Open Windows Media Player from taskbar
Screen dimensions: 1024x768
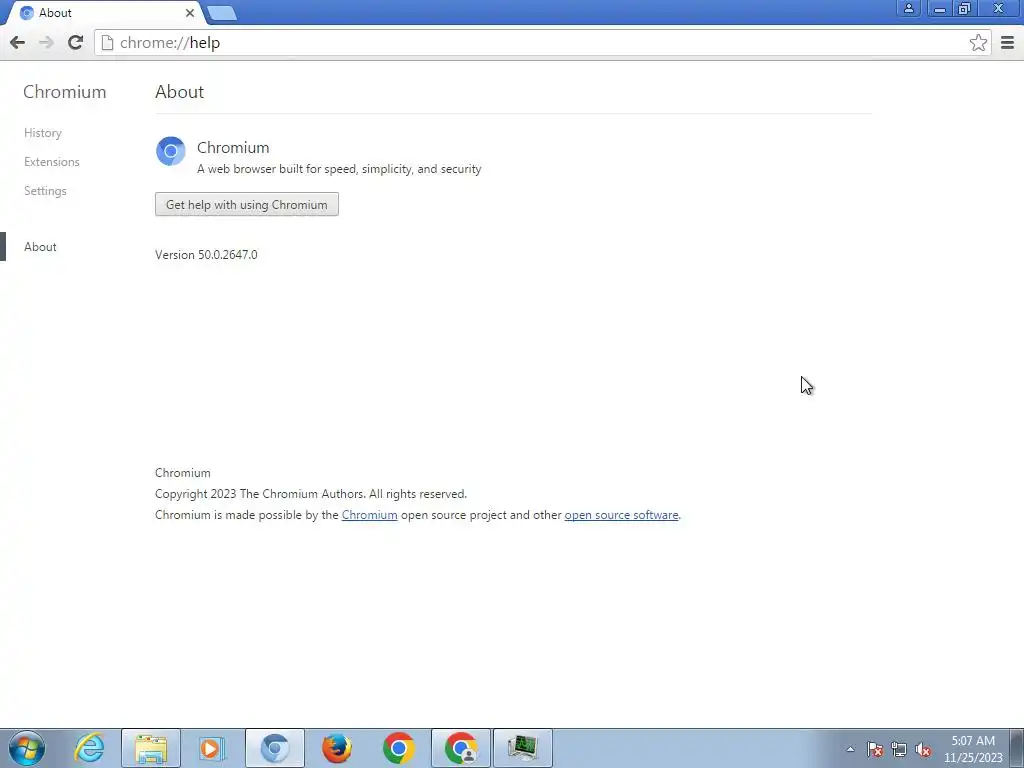point(212,748)
